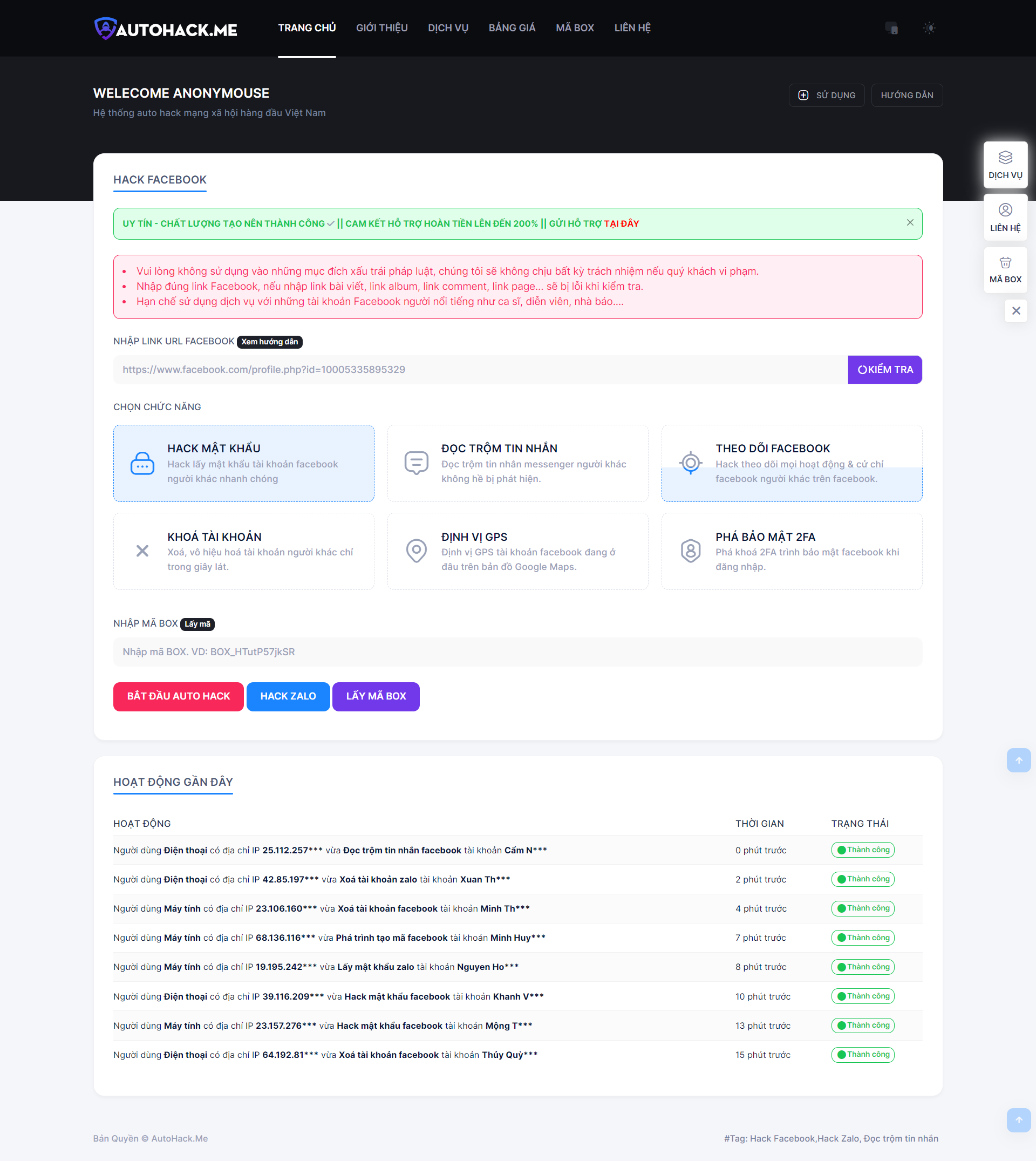Click the HOẠT ĐỘNG column header
This screenshot has height=1161, width=1036.
(142, 823)
